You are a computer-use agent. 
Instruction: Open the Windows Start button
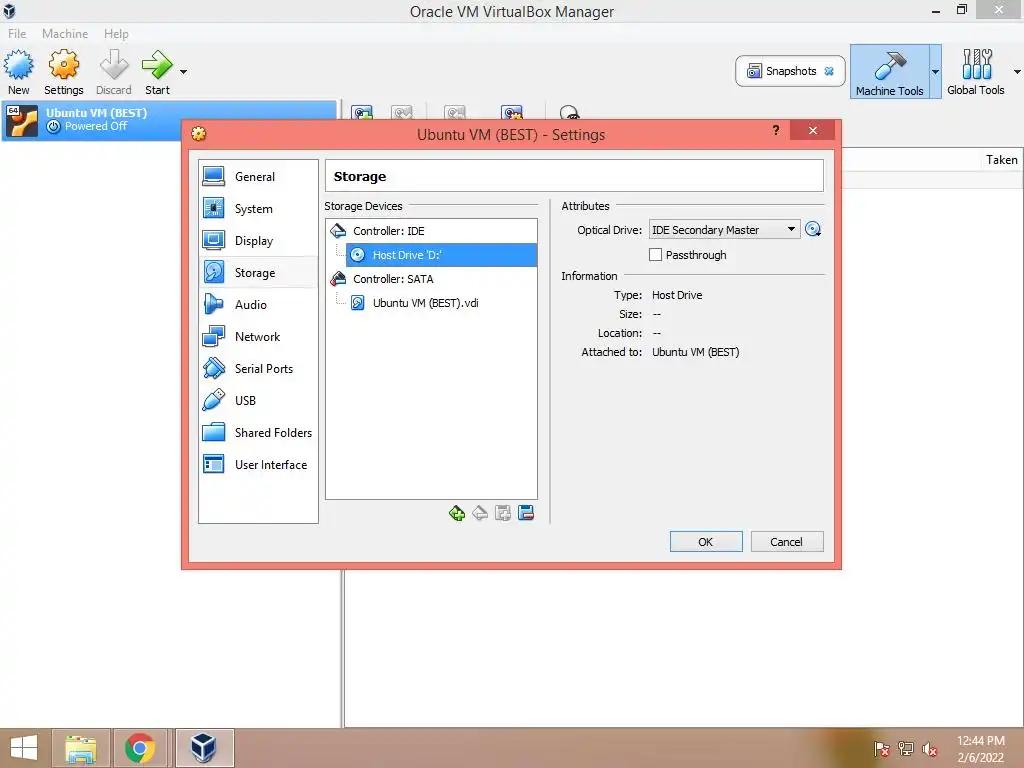pyautogui.click(x=24, y=748)
